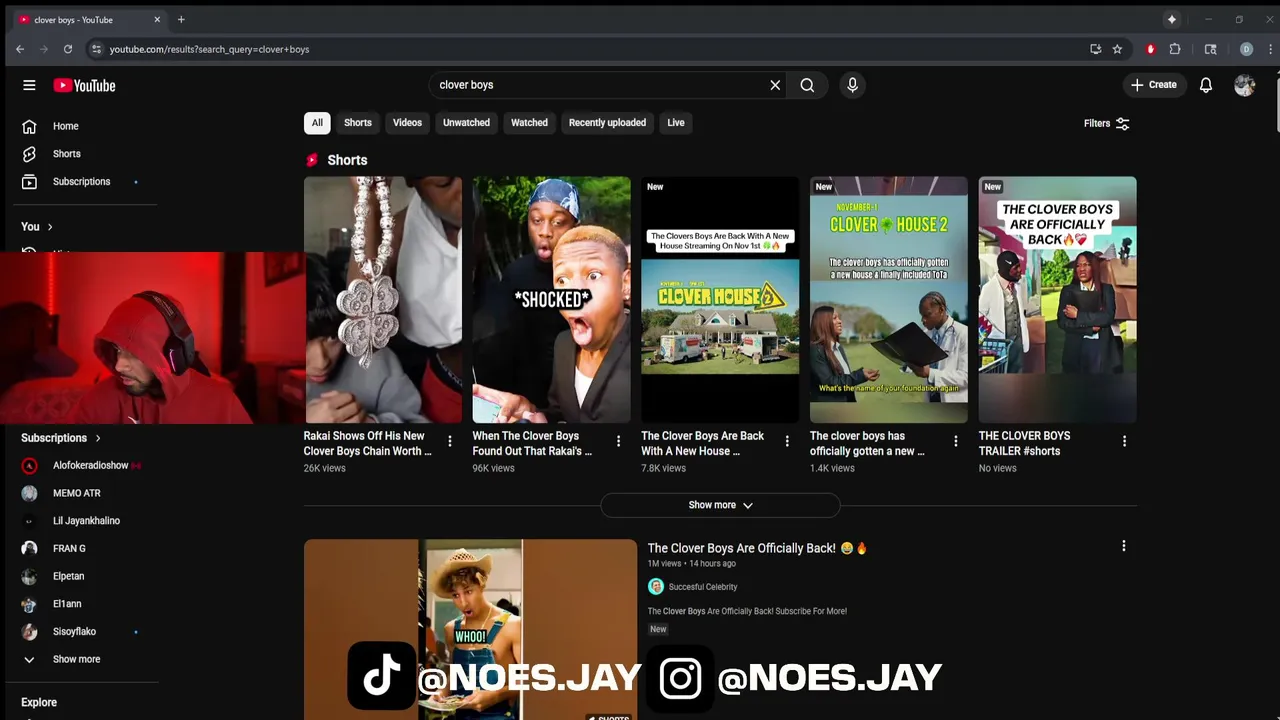
Task: Open THE CLOVER BOYS TRAILER short thumbnail
Action: pyautogui.click(x=1057, y=300)
